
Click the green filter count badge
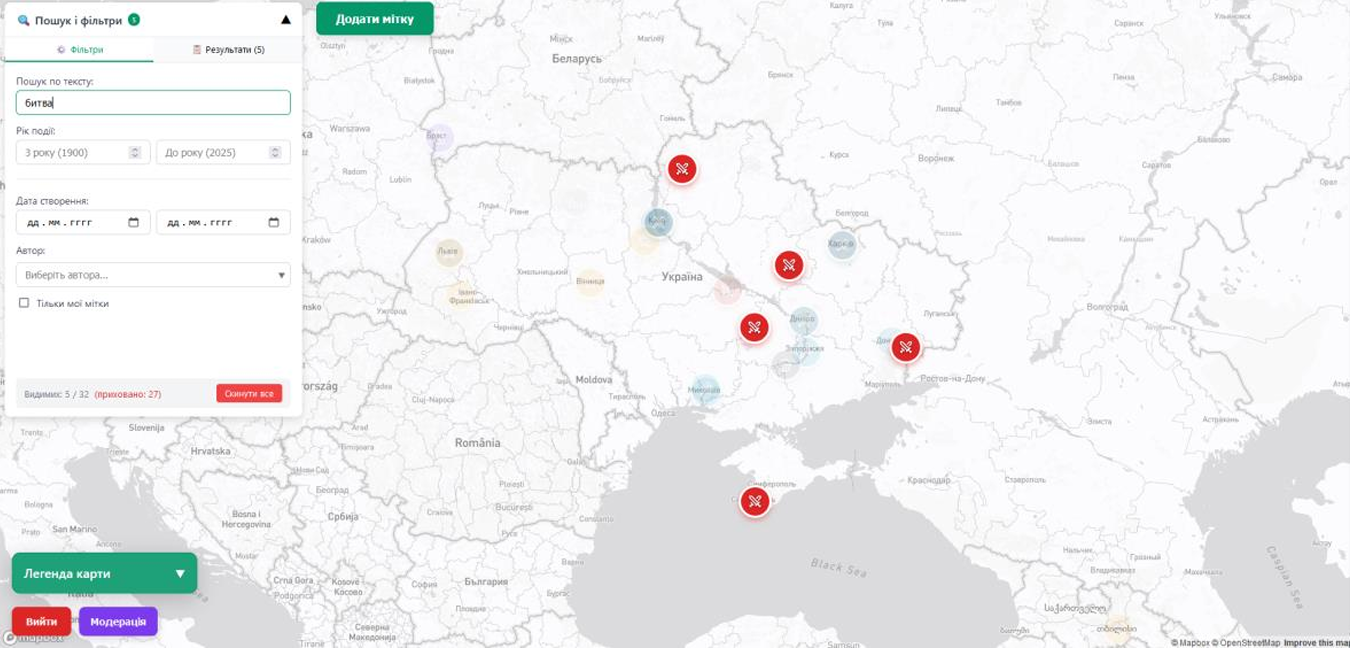click(x=134, y=19)
